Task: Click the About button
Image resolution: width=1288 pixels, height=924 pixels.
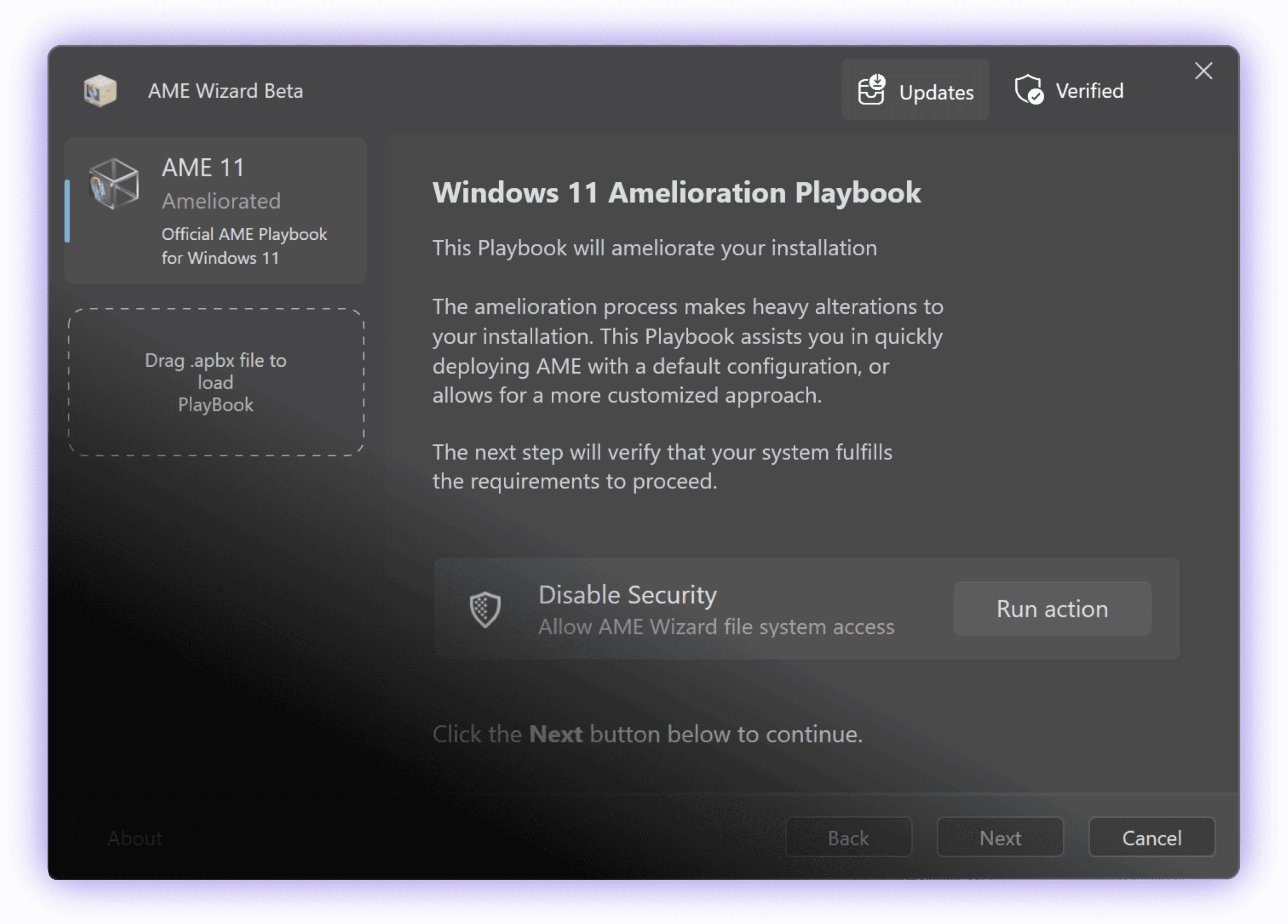Action: click(x=135, y=838)
